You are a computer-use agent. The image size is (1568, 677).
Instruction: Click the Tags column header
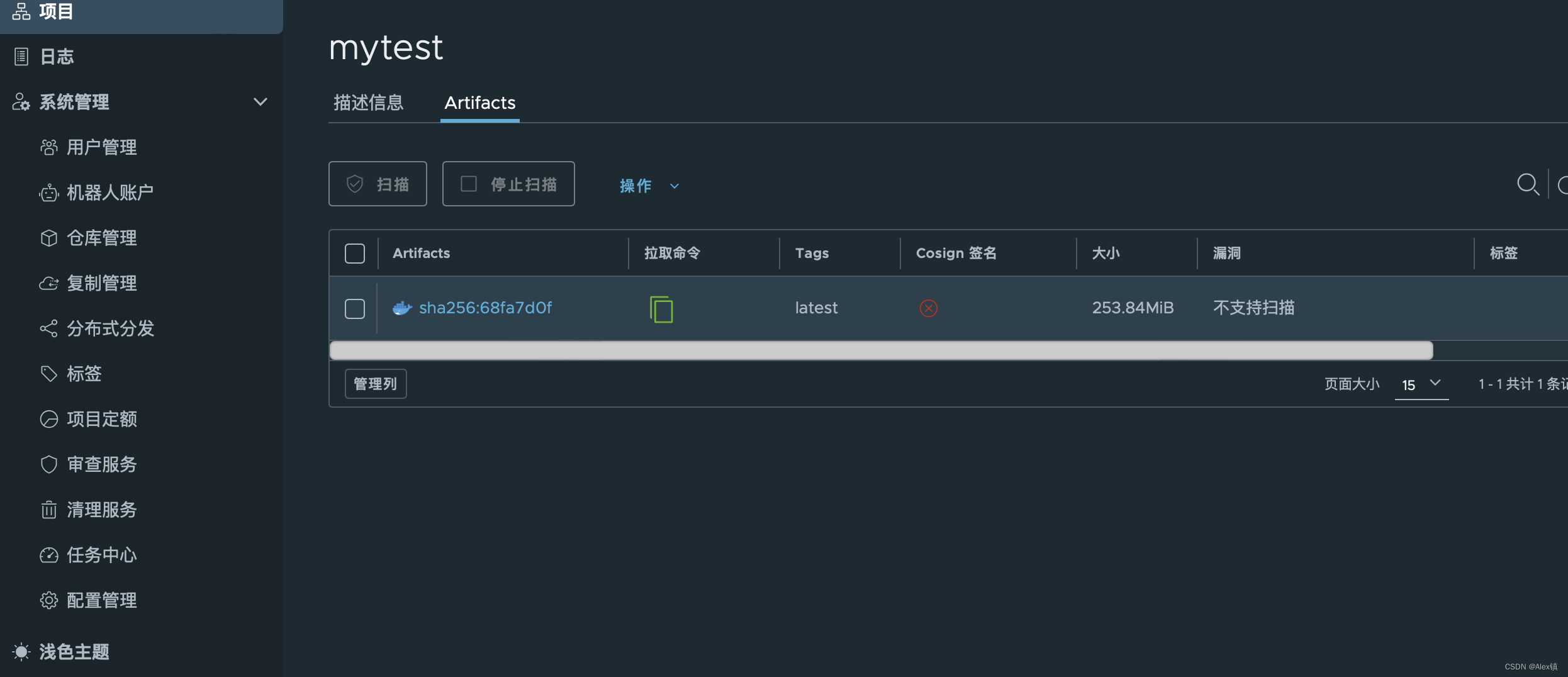(x=812, y=253)
